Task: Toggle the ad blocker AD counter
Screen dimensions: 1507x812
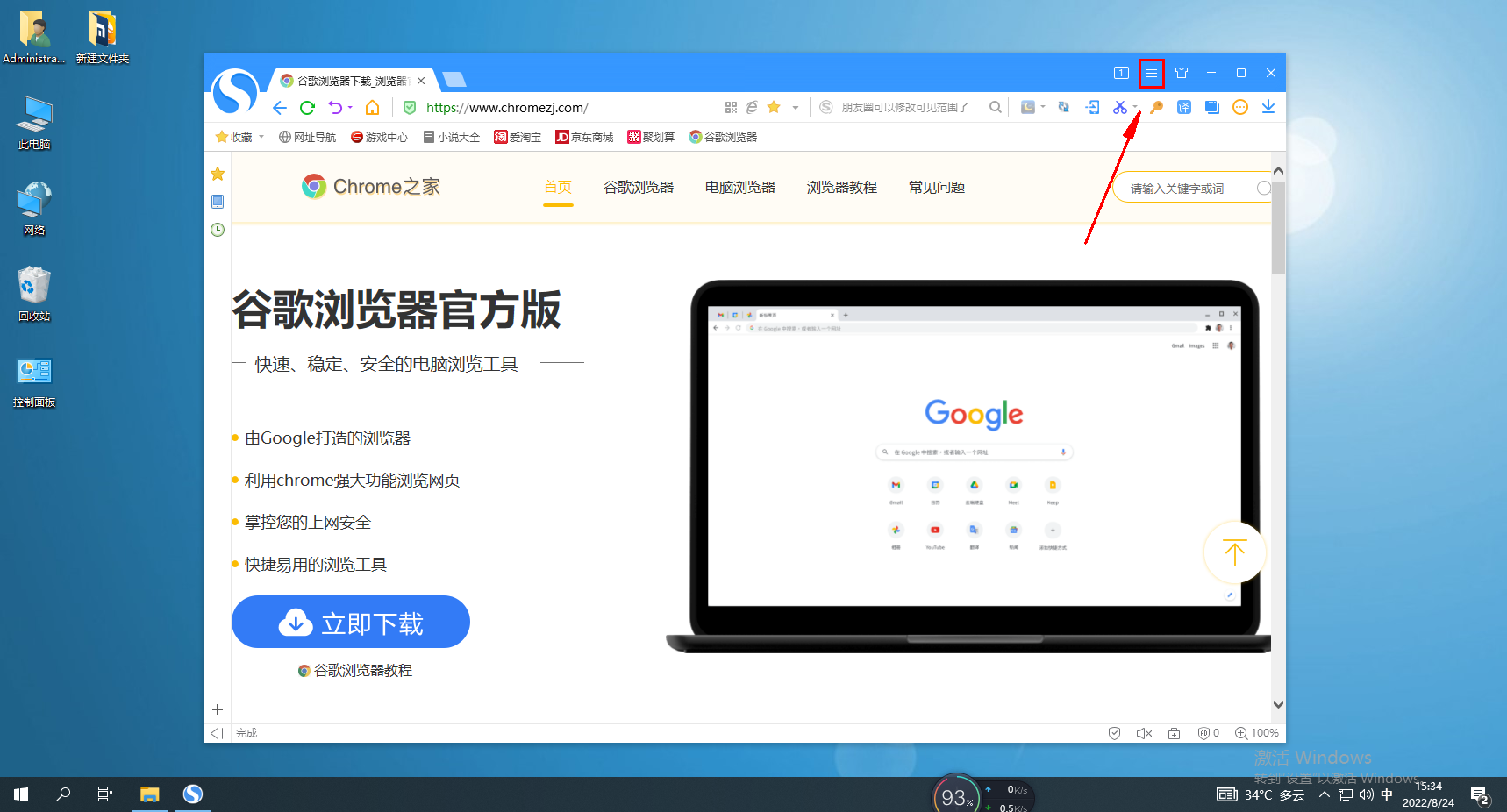Action: (x=1208, y=733)
